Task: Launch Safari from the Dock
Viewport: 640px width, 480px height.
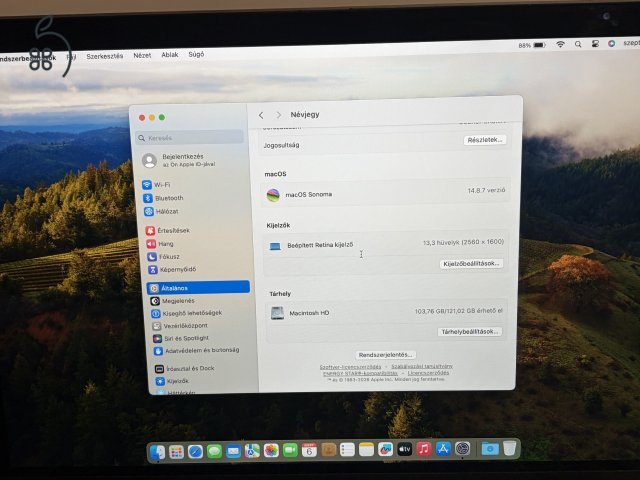Action: click(195, 452)
